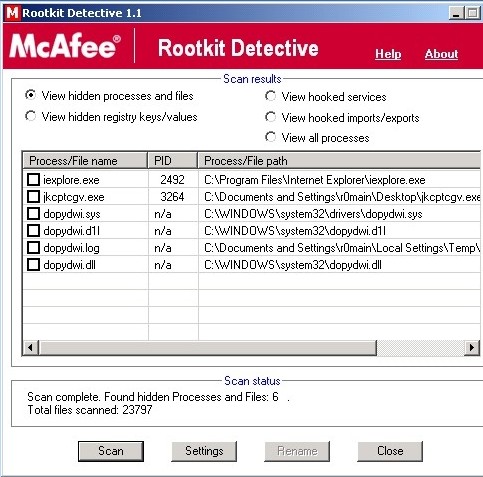Check the jkcptcgv.exe checkbox
483x477 pixels.
33,197
